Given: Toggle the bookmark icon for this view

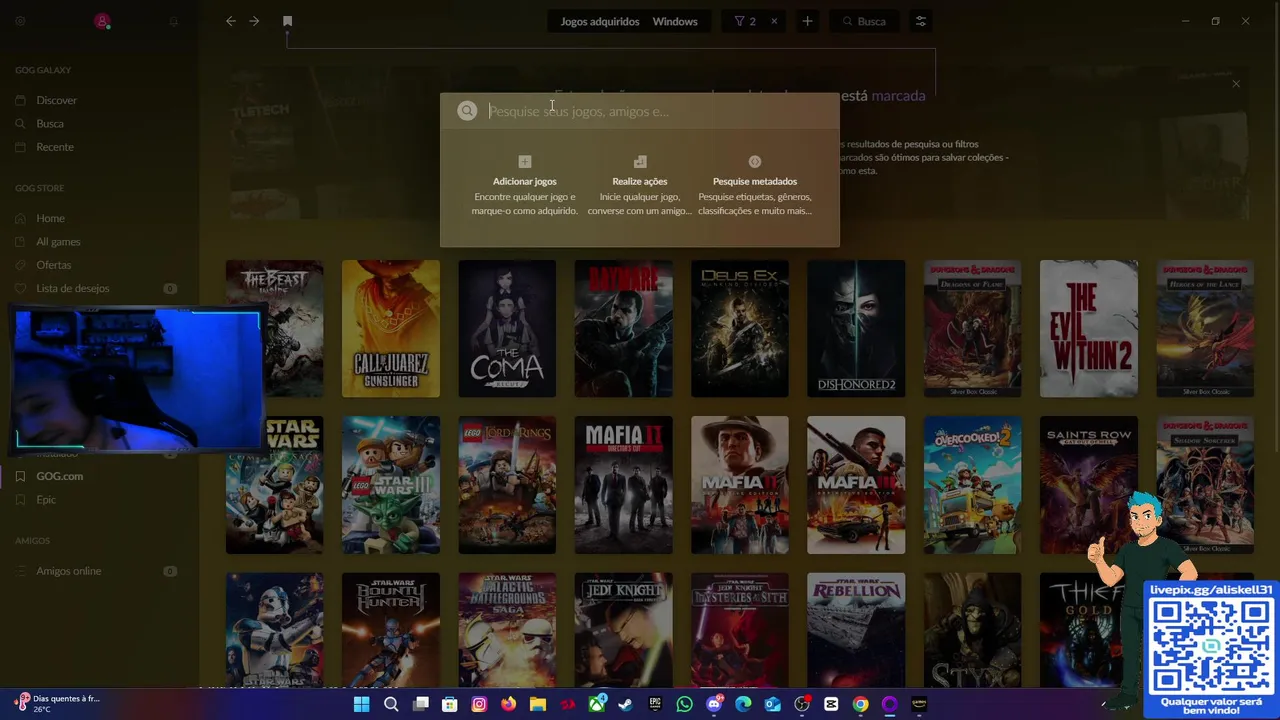Looking at the screenshot, I should (287, 21).
